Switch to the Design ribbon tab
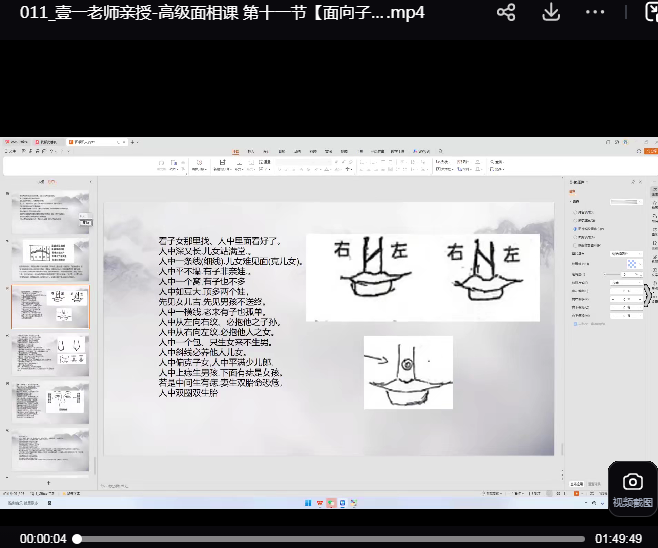The height and width of the screenshot is (548, 658). point(266,151)
